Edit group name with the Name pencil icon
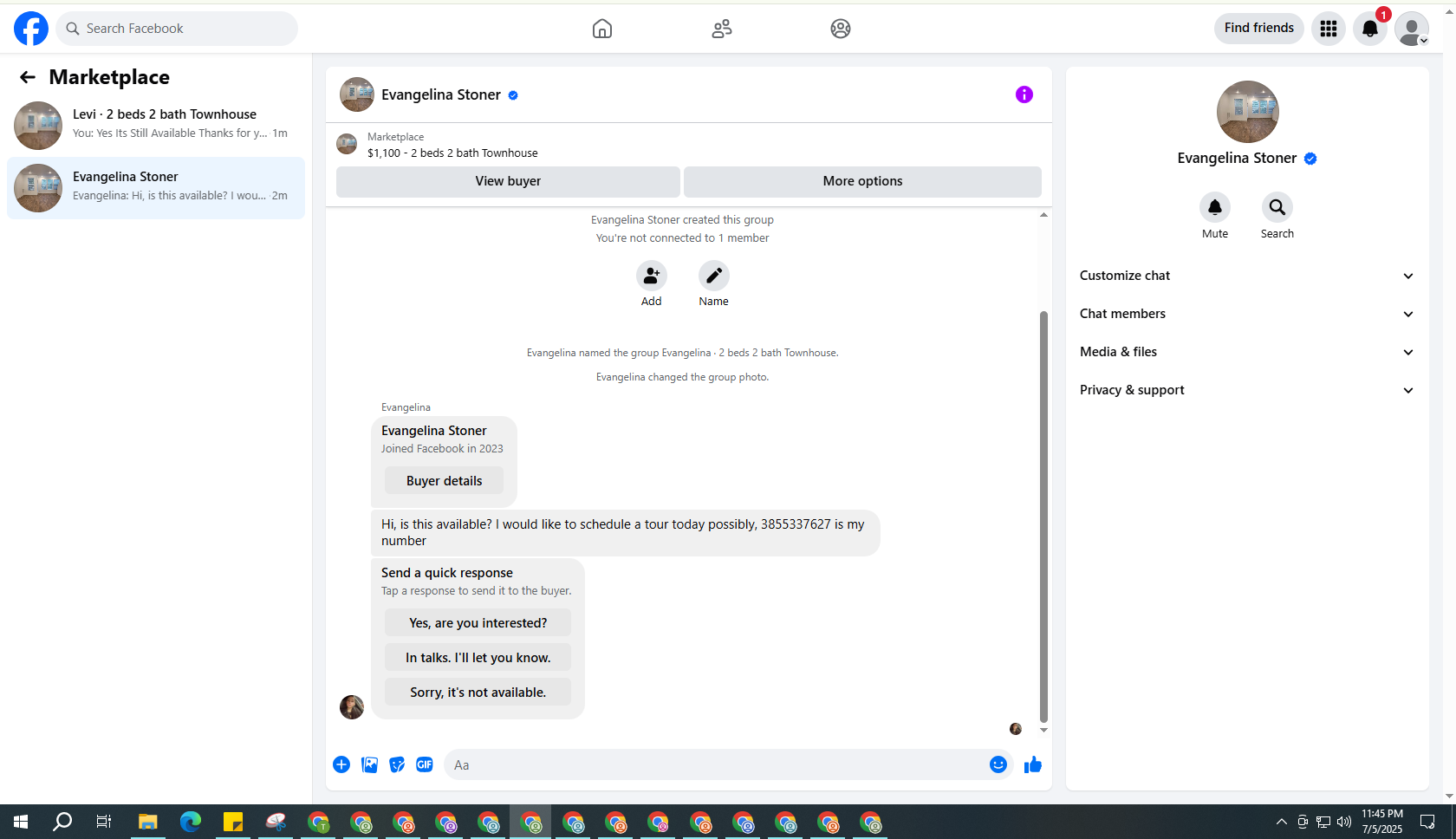Viewport: 1456px width, 839px height. [714, 276]
